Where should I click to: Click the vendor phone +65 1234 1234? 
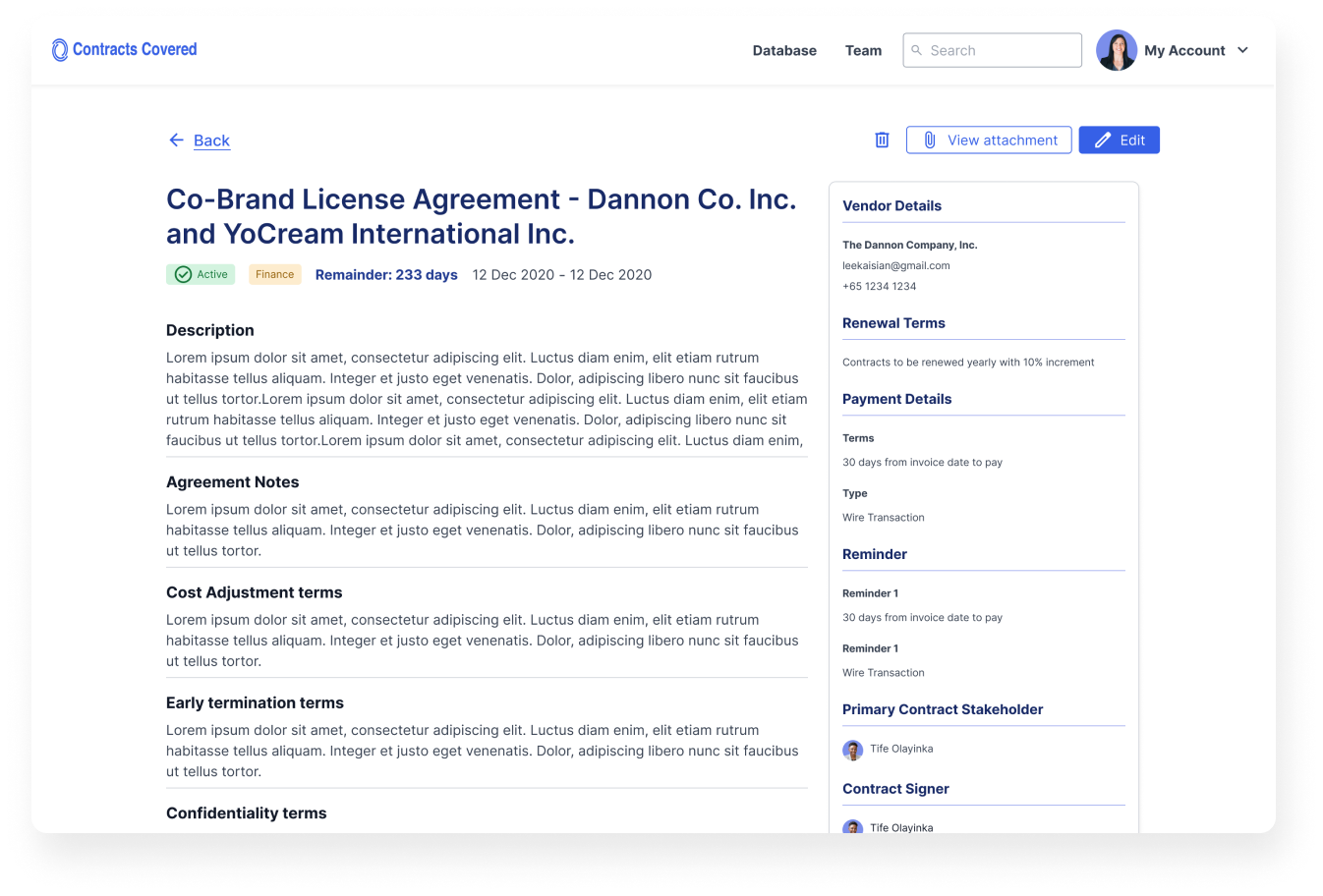click(x=880, y=286)
